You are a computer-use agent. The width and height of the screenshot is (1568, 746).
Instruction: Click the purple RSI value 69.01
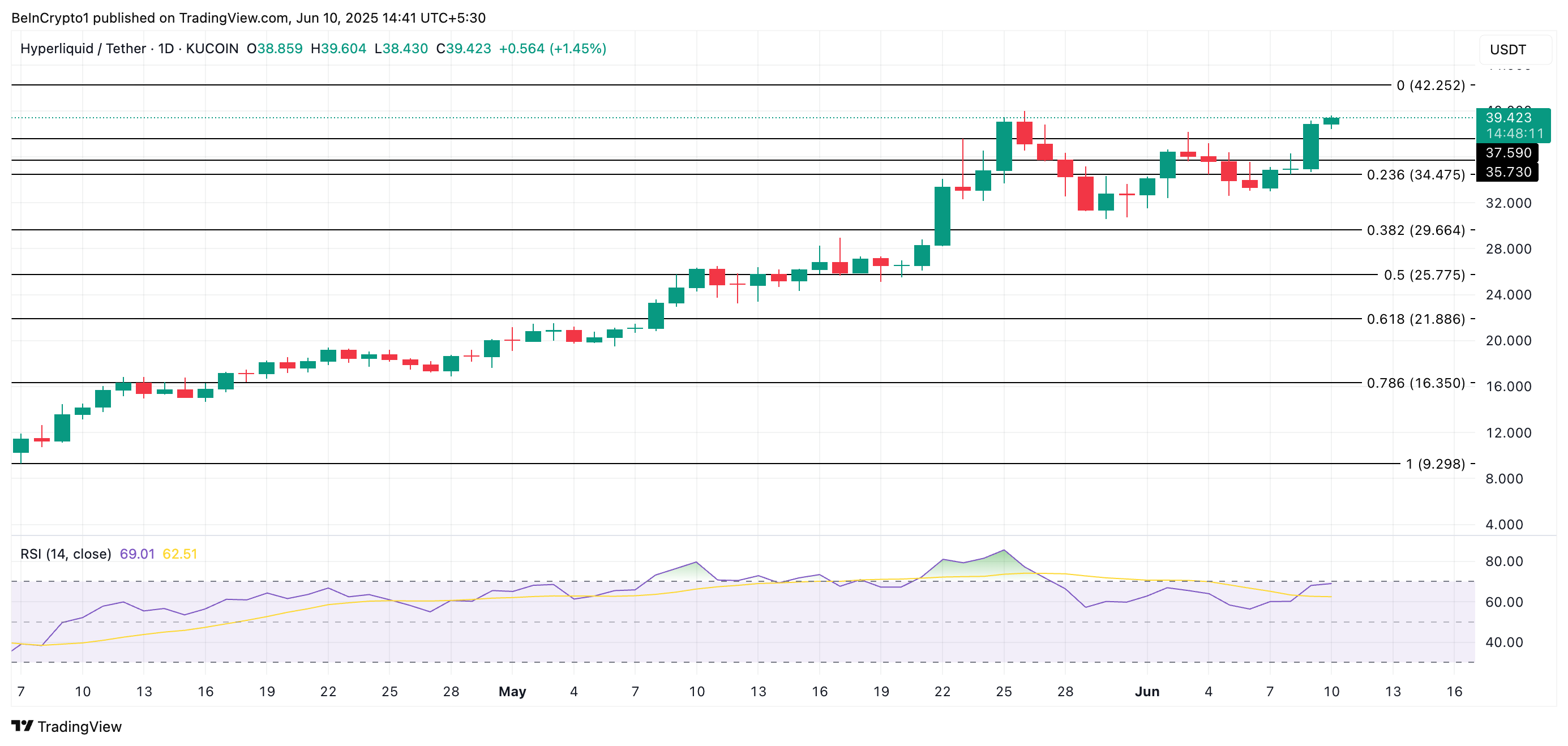click(137, 554)
